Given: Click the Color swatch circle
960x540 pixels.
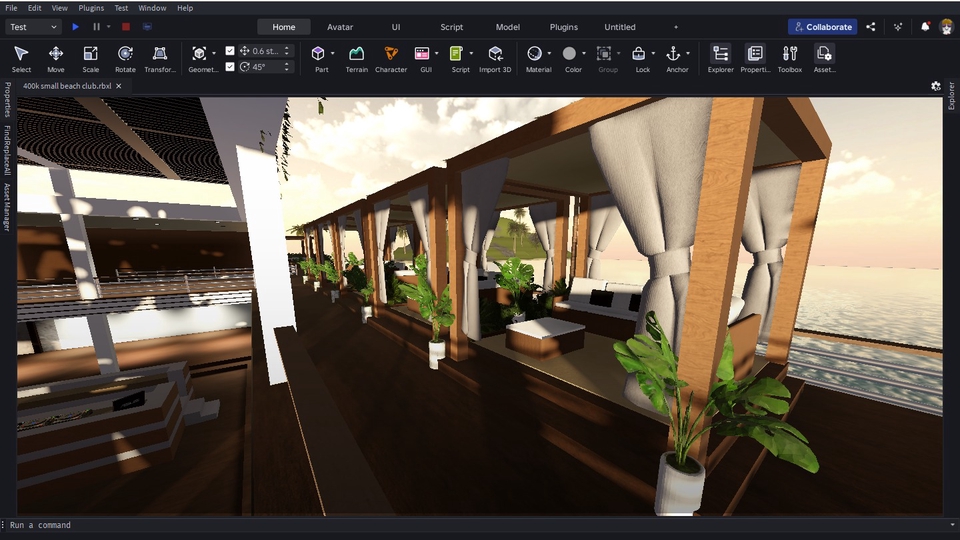Looking at the screenshot, I should click(x=569, y=54).
